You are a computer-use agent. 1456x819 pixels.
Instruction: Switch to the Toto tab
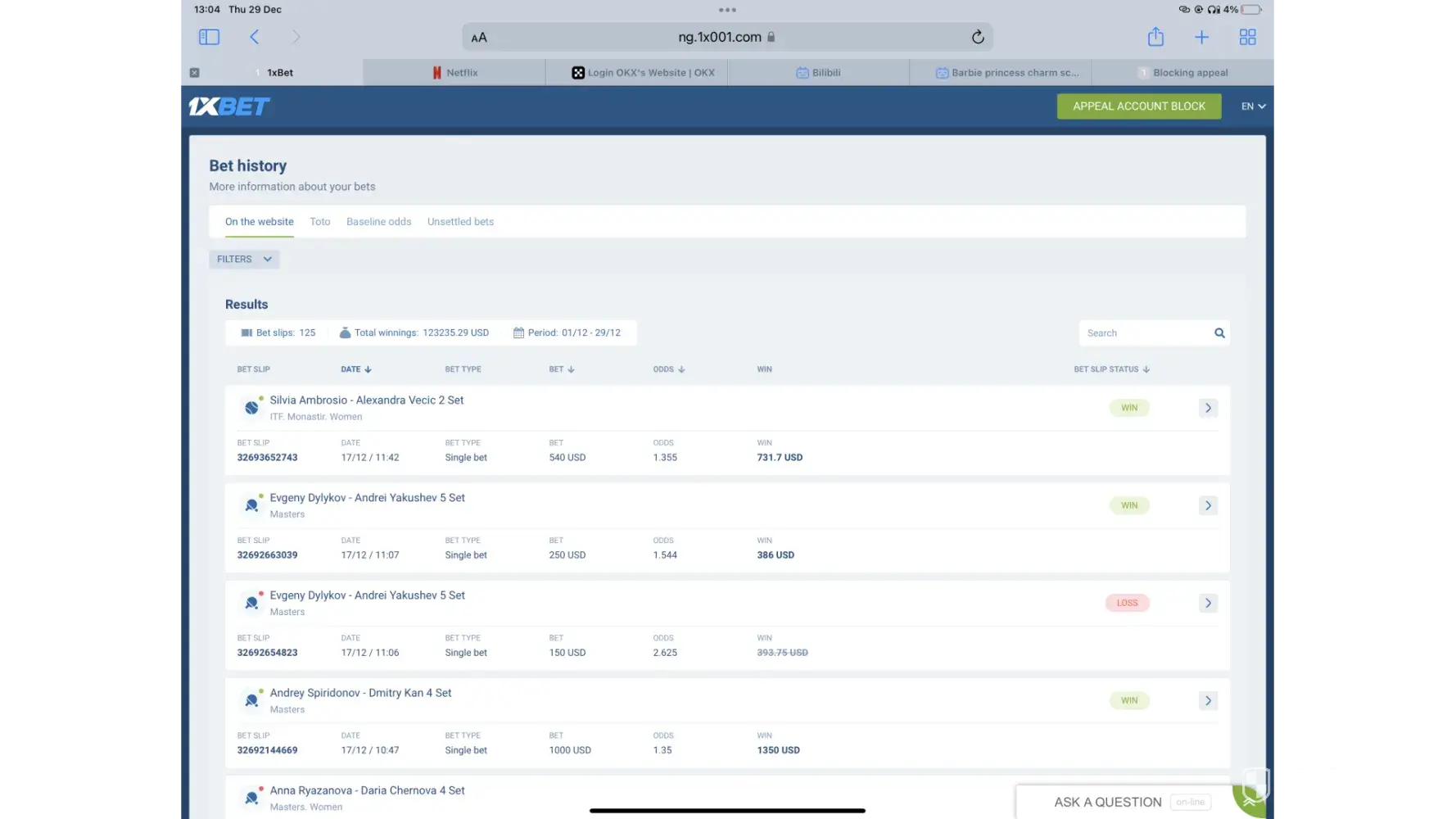tap(320, 221)
